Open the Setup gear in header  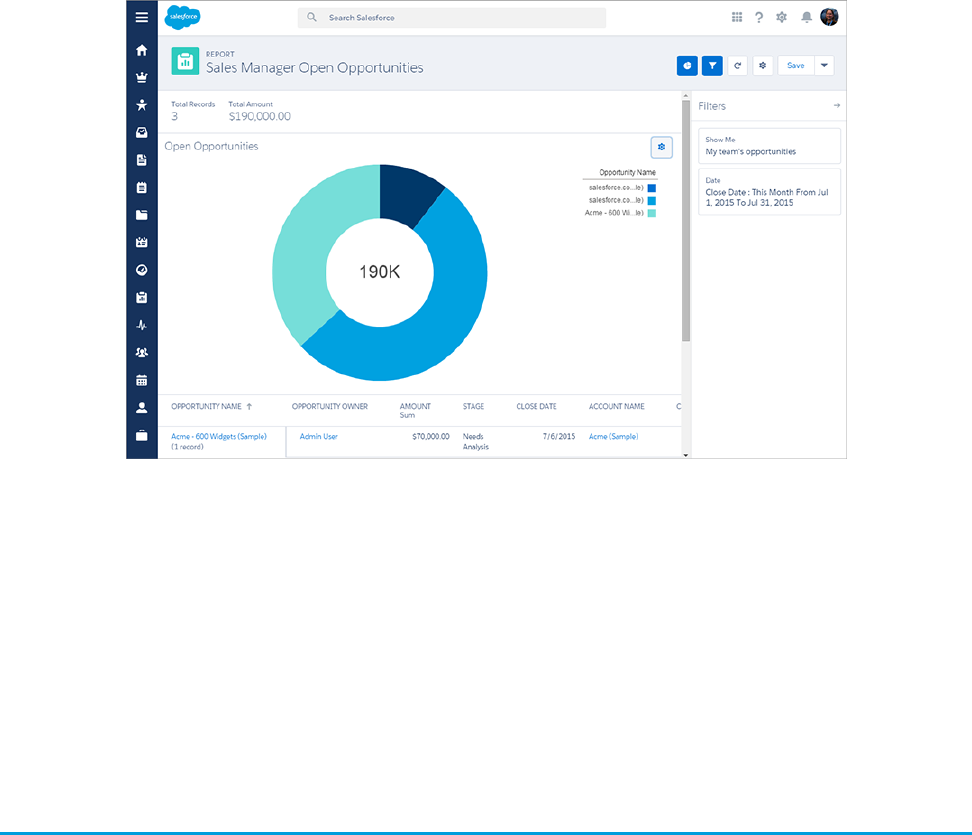pyautogui.click(x=782, y=17)
